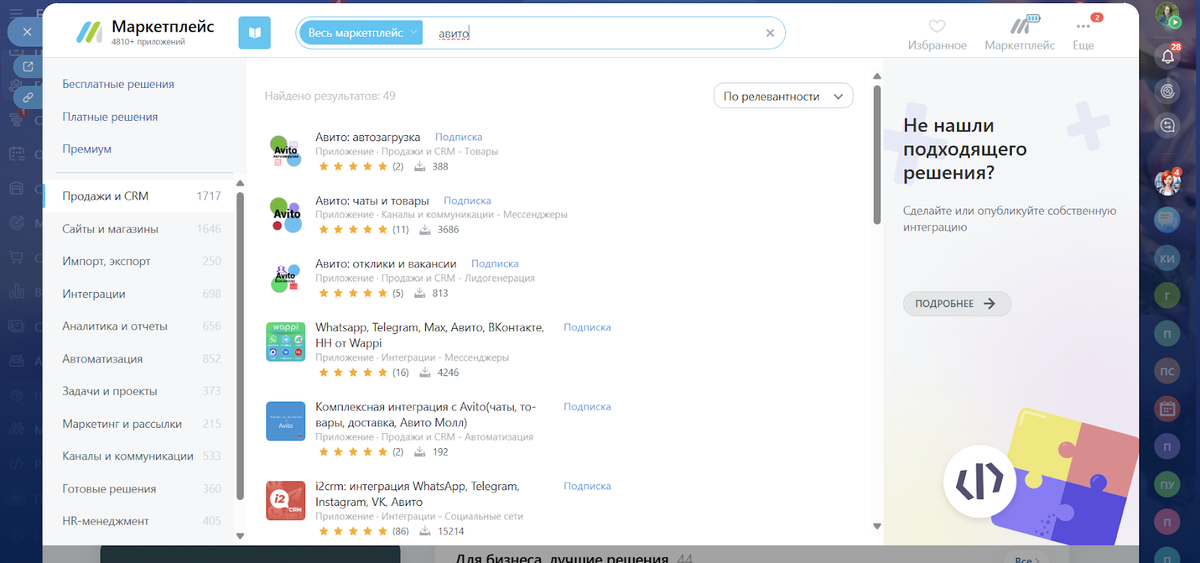Screen dimensions: 1200x563
Task: Filter by Бесплатные решения
Action: pyautogui.click(x=118, y=84)
